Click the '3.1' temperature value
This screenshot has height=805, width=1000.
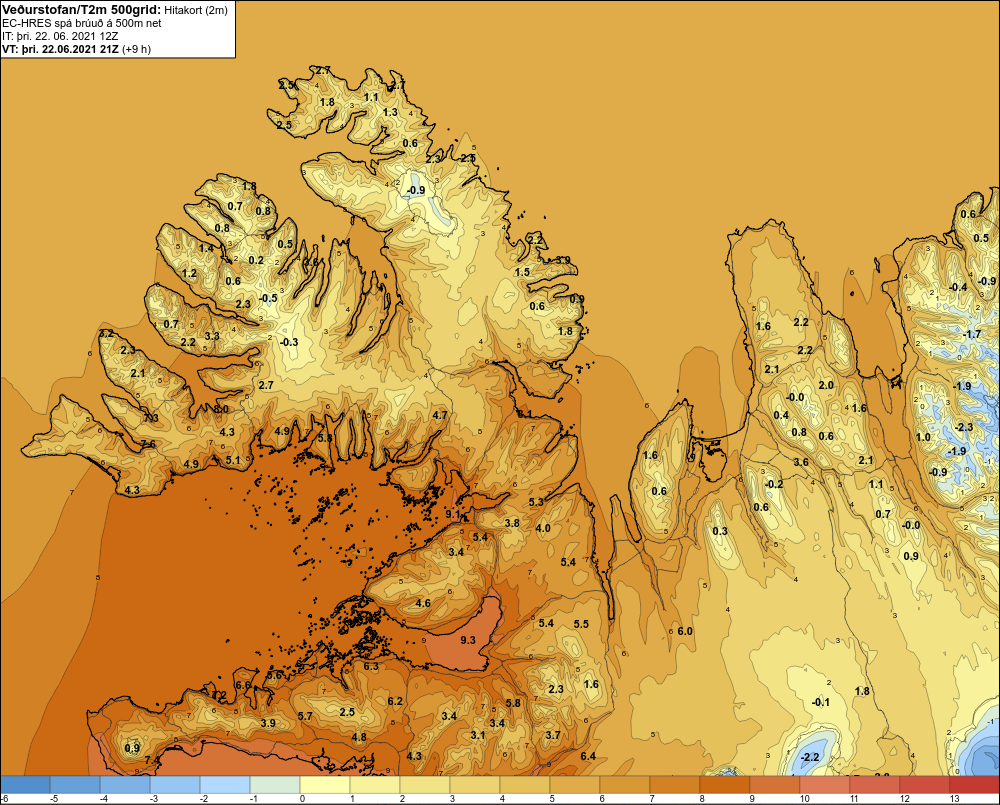pos(478,735)
